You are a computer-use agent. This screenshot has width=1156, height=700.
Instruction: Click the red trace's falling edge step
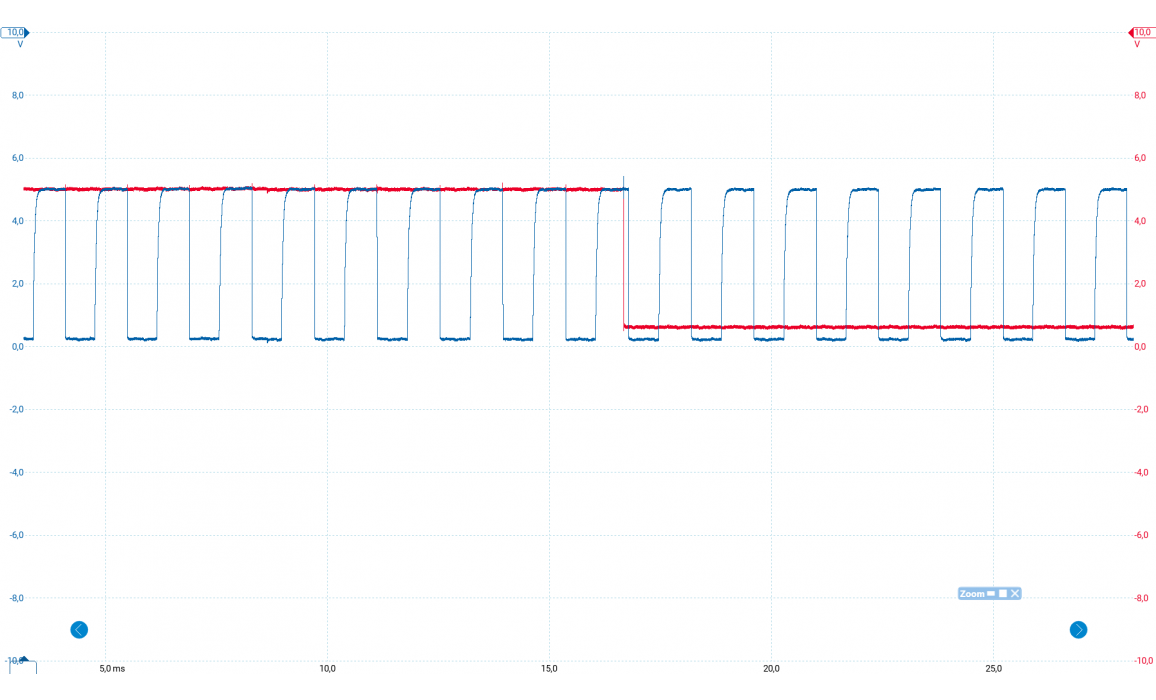624,258
